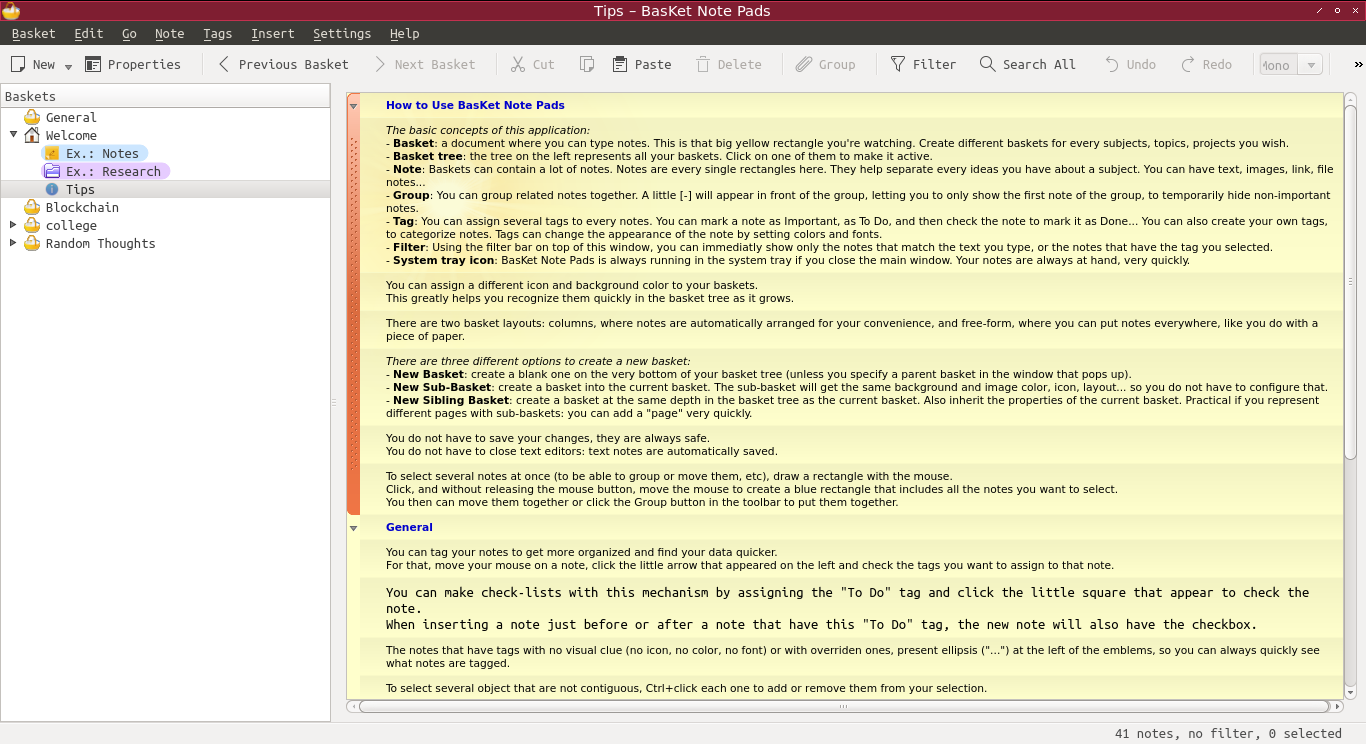This screenshot has height=744, width=1366.
Task: Click the Baskets panel header
Action: [165, 96]
